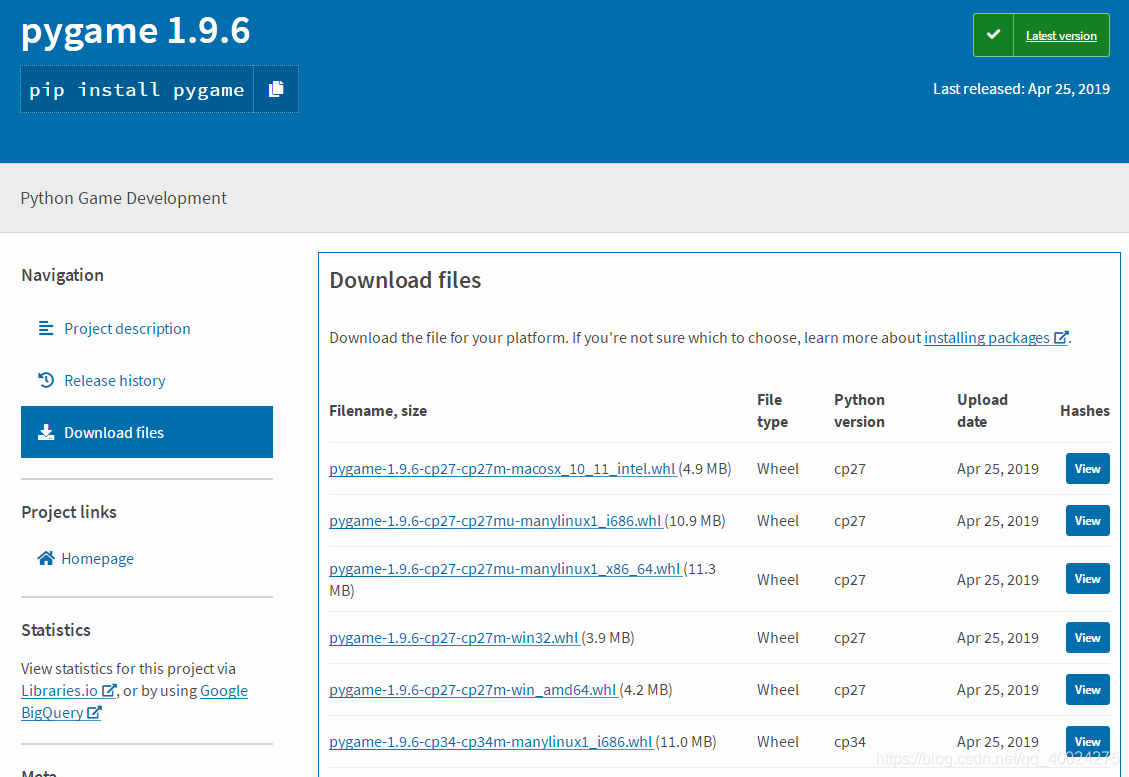This screenshot has width=1129, height=777.
Task: Click Wheel file type in win_amd64 row
Action: [778, 690]
